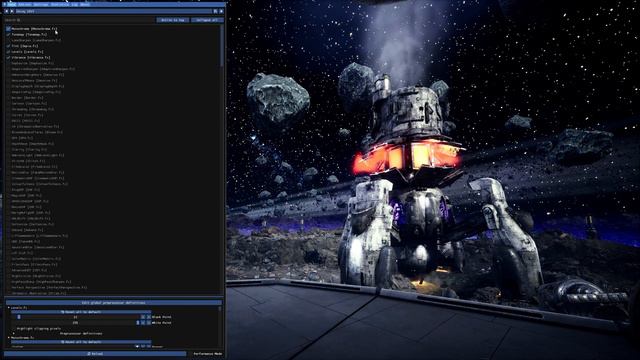Click the Reload button
This screenshot has width=640, height=360.
(x=95, y=353)
